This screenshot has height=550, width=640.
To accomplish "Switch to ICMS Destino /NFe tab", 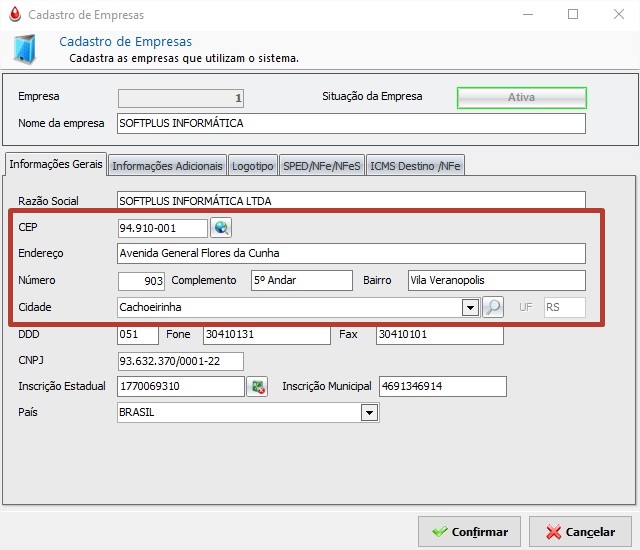I will coord(415,166).
